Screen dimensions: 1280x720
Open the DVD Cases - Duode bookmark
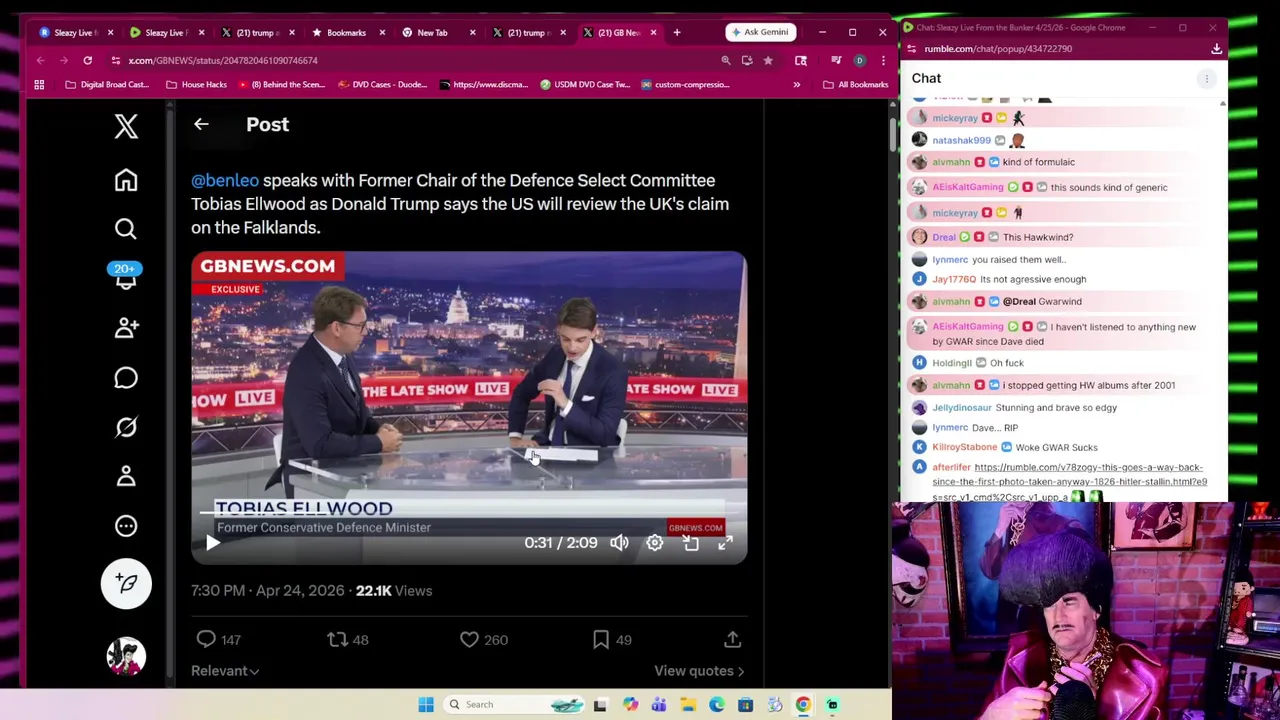(x=383, y=85)
